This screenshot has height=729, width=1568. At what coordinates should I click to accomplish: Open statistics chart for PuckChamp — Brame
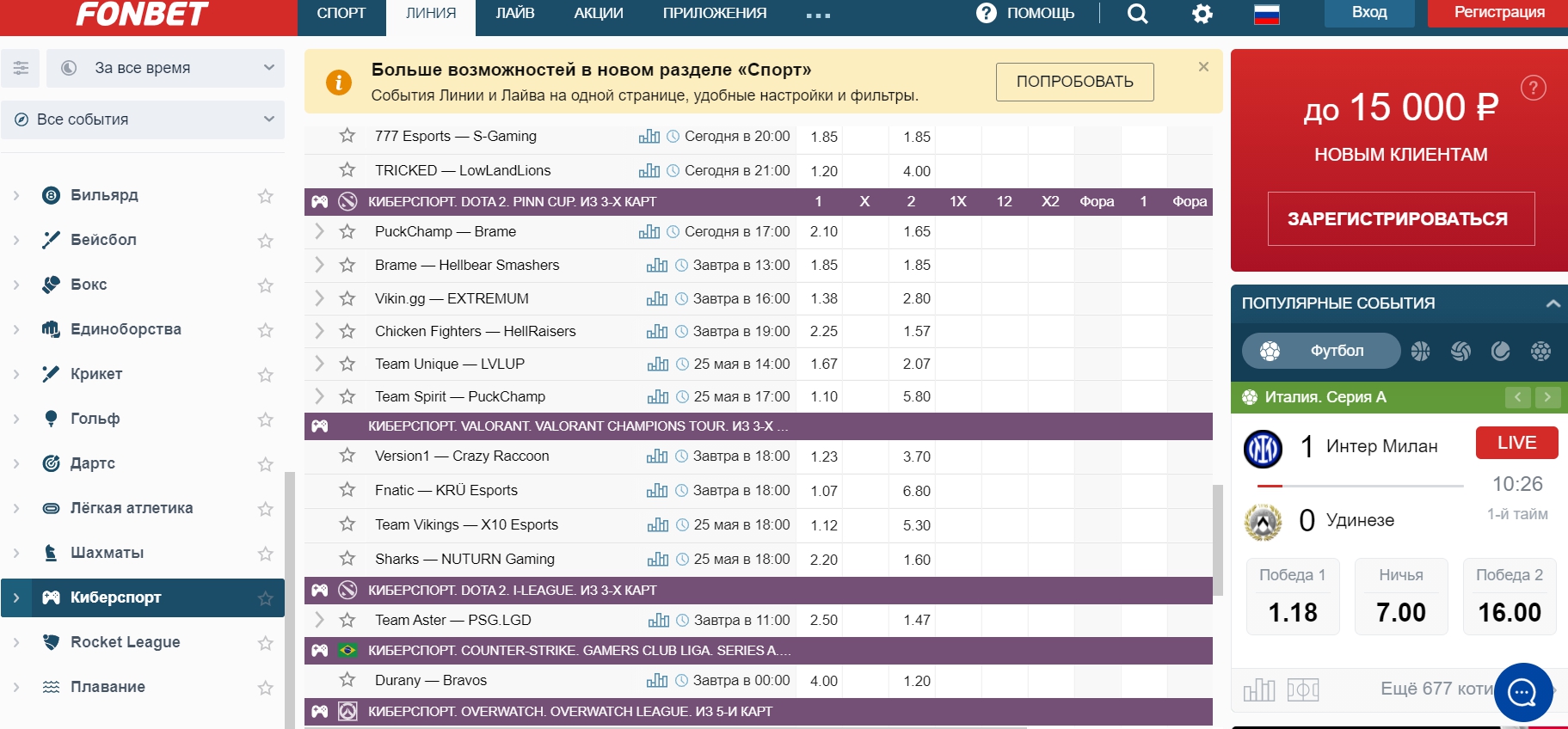tap(649, 232)
